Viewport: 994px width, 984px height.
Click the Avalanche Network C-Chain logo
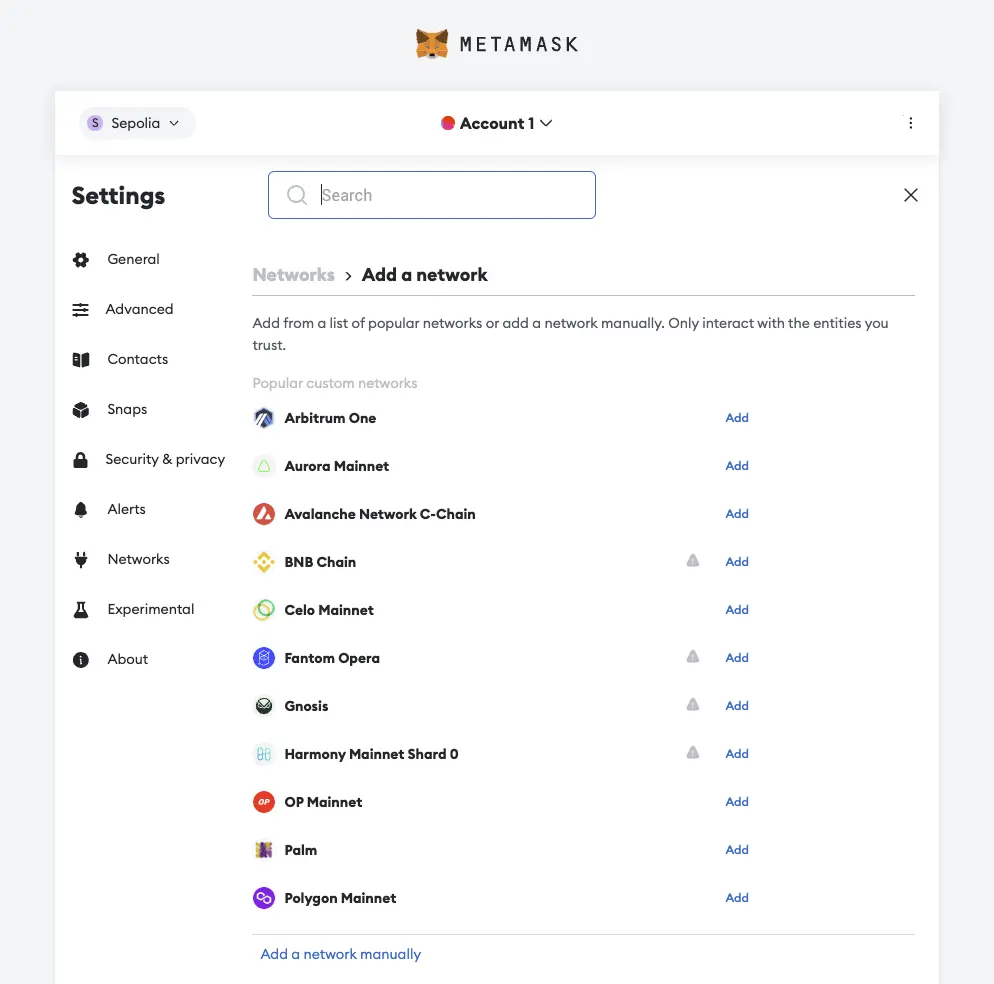point(264,514)
